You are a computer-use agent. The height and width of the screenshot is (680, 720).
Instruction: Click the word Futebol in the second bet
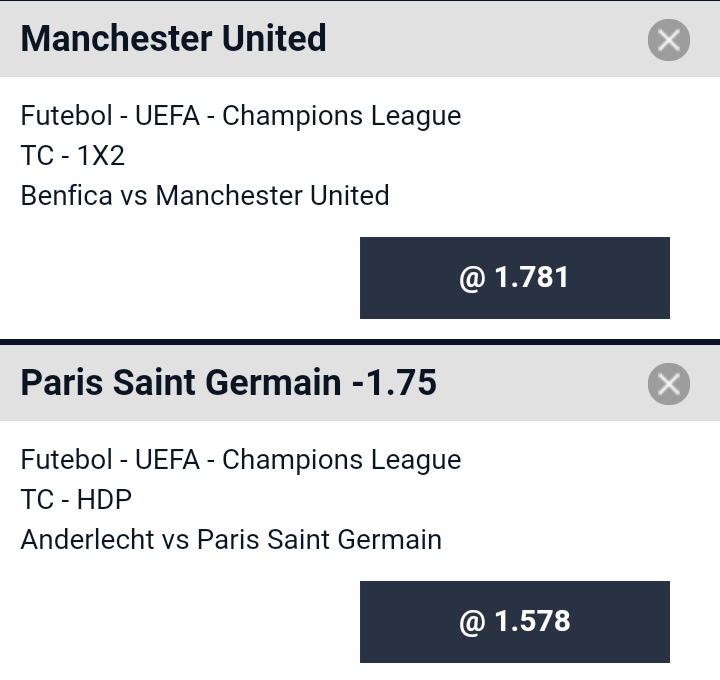(67, 459)
